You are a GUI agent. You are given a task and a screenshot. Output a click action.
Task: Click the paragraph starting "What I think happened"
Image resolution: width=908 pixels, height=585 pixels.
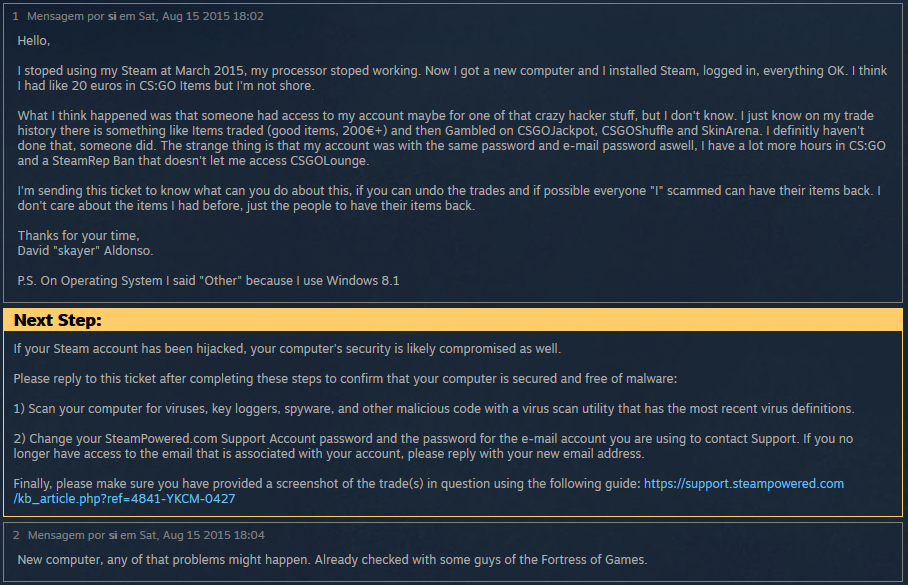click(x=450, y=138)
